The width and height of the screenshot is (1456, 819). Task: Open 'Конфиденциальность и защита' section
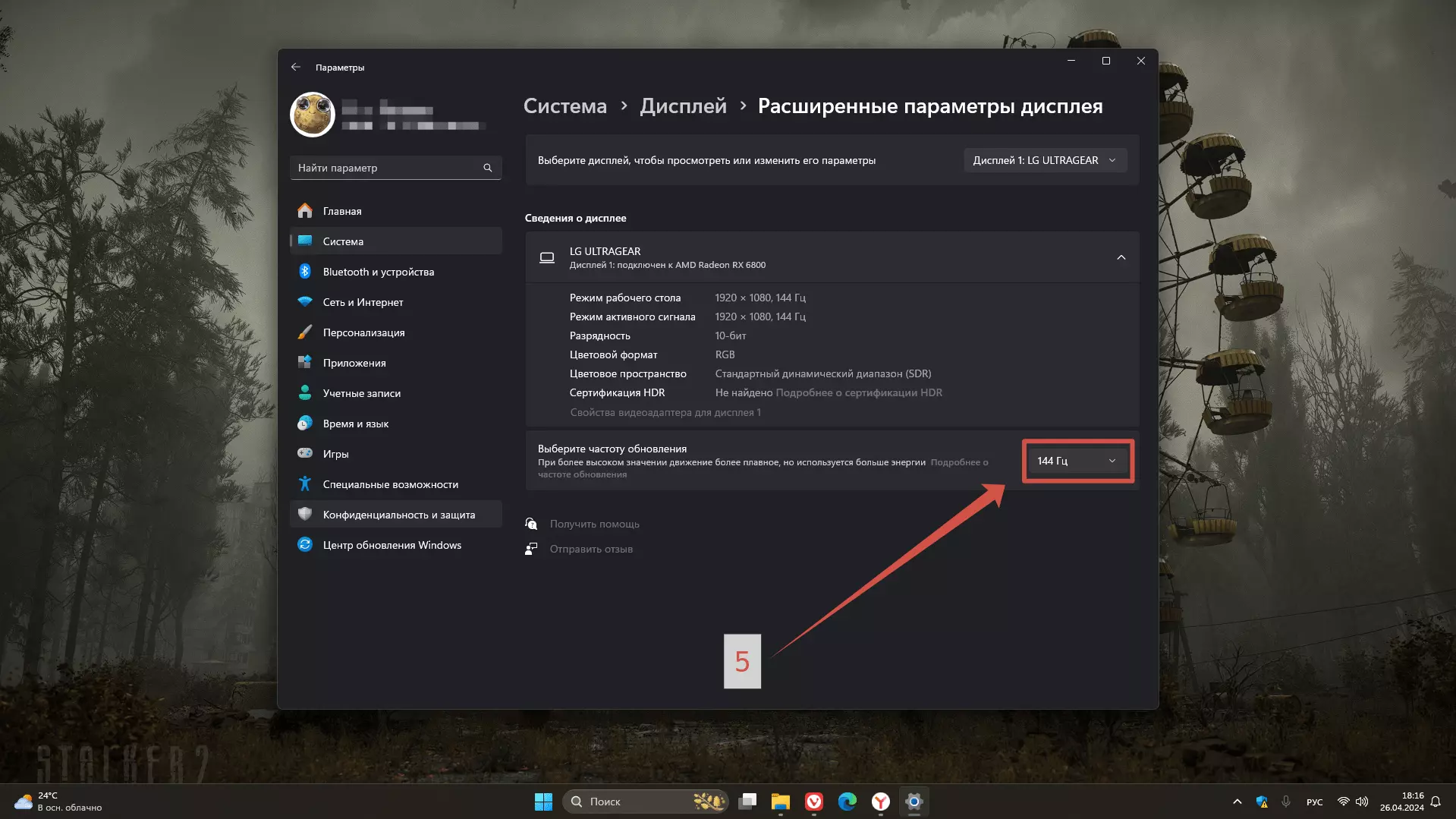[395, 515]
